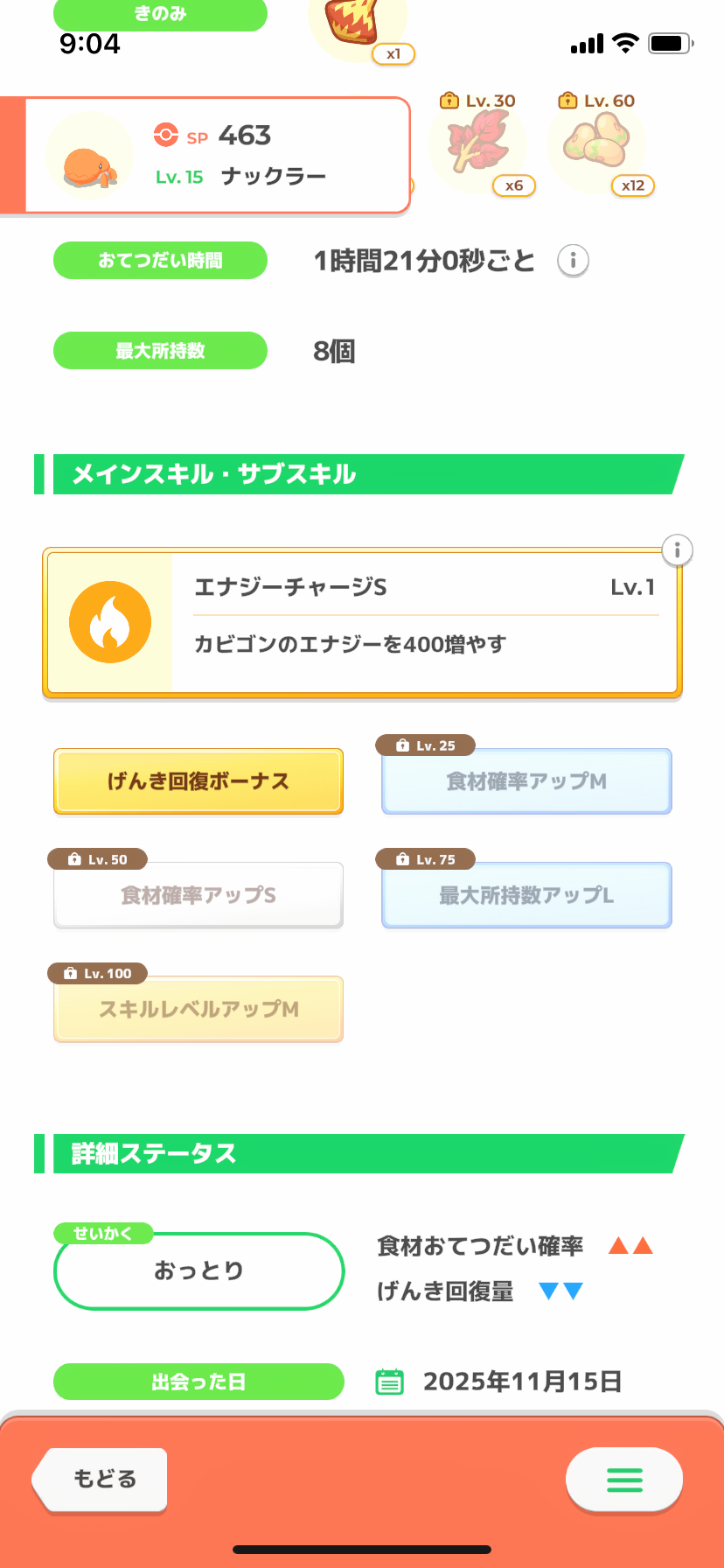Select げんき回復ボーナス sub skill
The width and height of the screenshot is (724, 1568).
pos(198,781)
